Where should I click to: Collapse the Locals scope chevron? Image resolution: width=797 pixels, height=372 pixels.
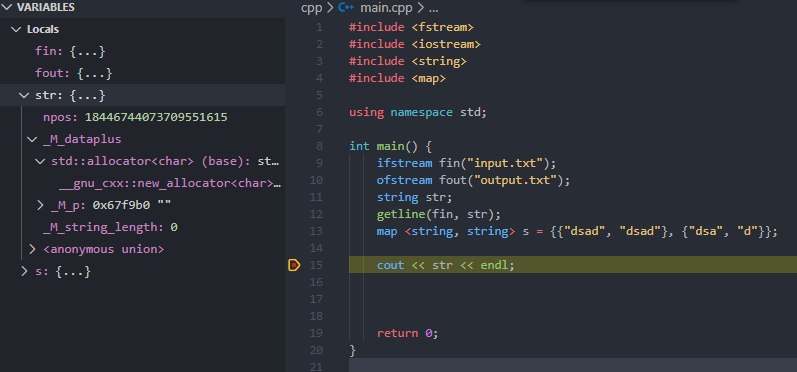[x=15, y=29]
